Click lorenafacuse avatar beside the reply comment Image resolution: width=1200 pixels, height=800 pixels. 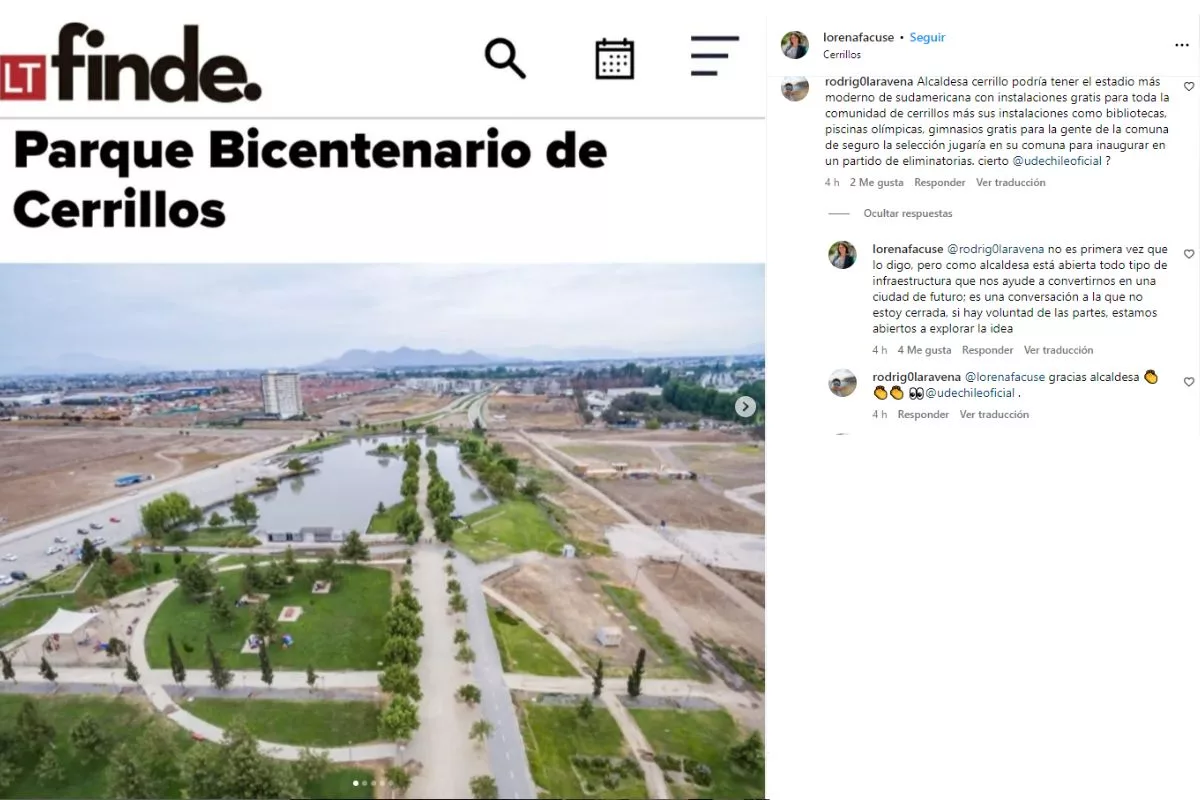click(x=842, y=255)
